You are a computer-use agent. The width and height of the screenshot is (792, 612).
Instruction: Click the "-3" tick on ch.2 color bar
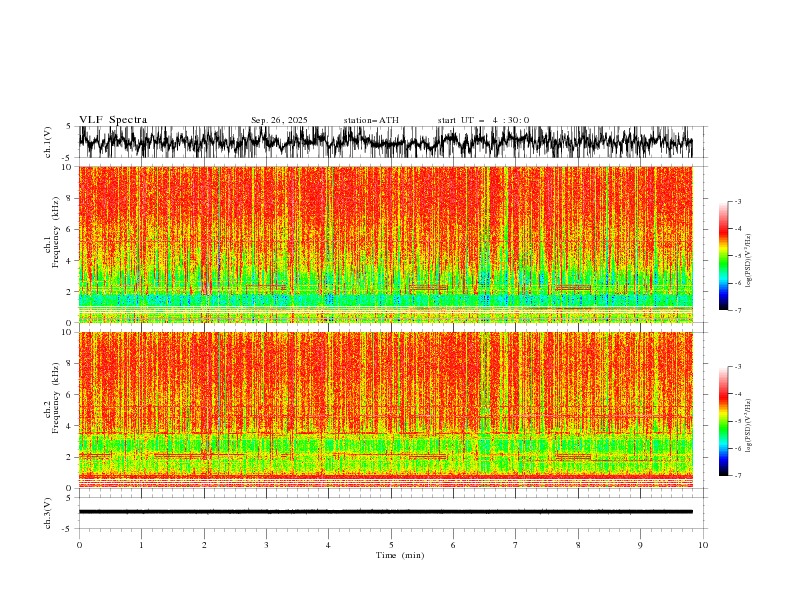click(738, 367)
